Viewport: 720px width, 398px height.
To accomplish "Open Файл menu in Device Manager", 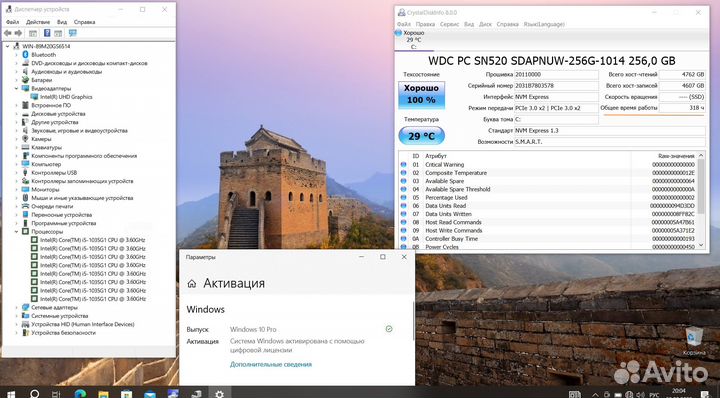I will tap(12, 22).
